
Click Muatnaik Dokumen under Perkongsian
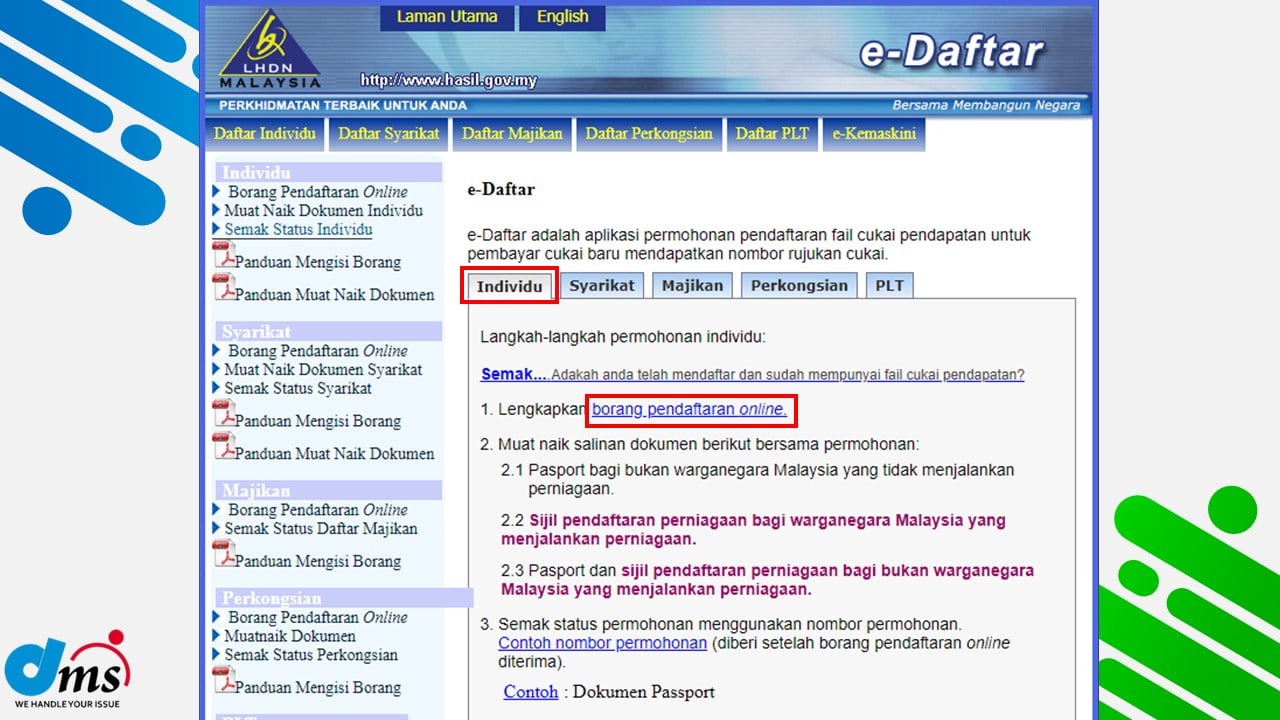[x=290, y=636]
